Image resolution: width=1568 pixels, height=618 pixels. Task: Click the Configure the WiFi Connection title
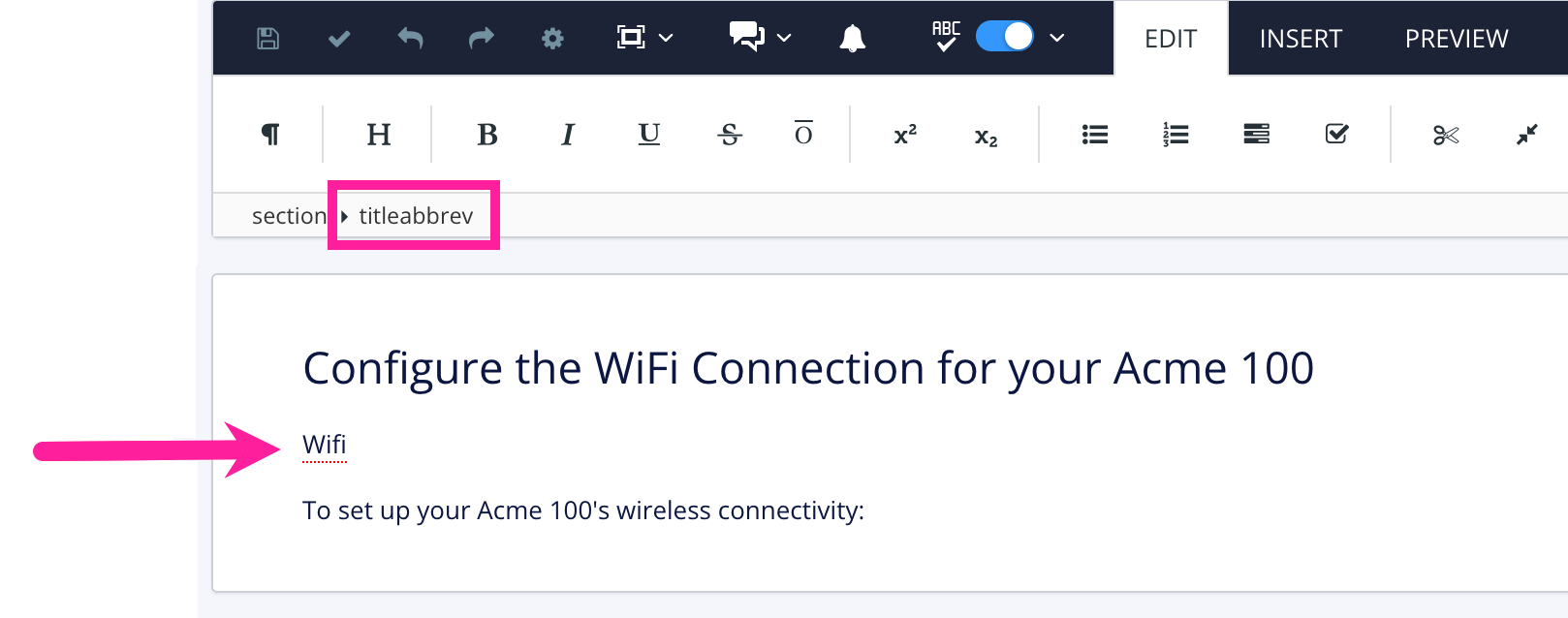pos(808,368)
